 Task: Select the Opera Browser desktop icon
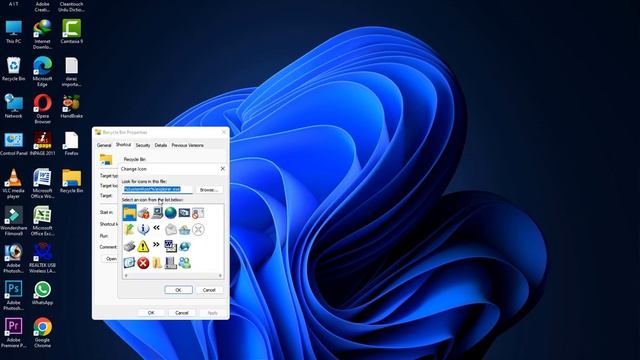pyautogui.click(x=42, y=109)
